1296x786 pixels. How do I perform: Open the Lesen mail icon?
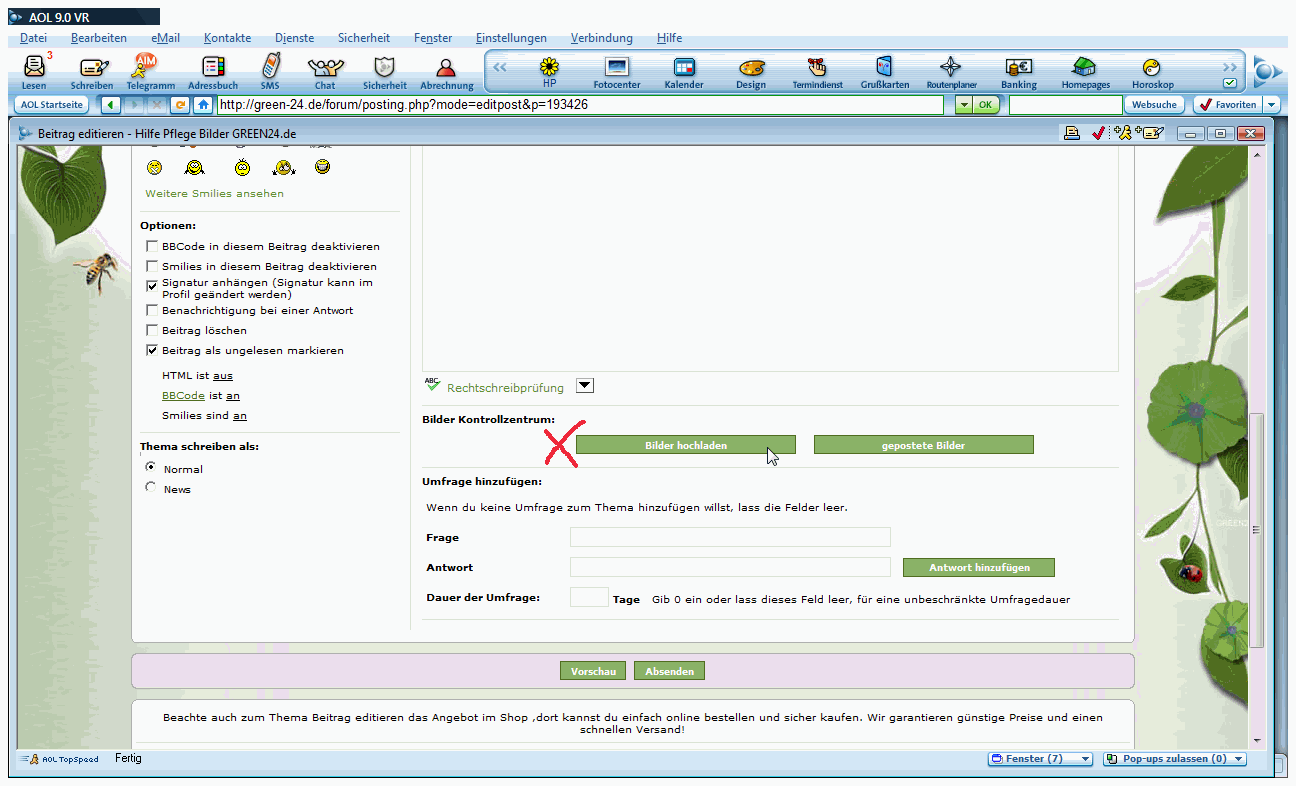34,69
